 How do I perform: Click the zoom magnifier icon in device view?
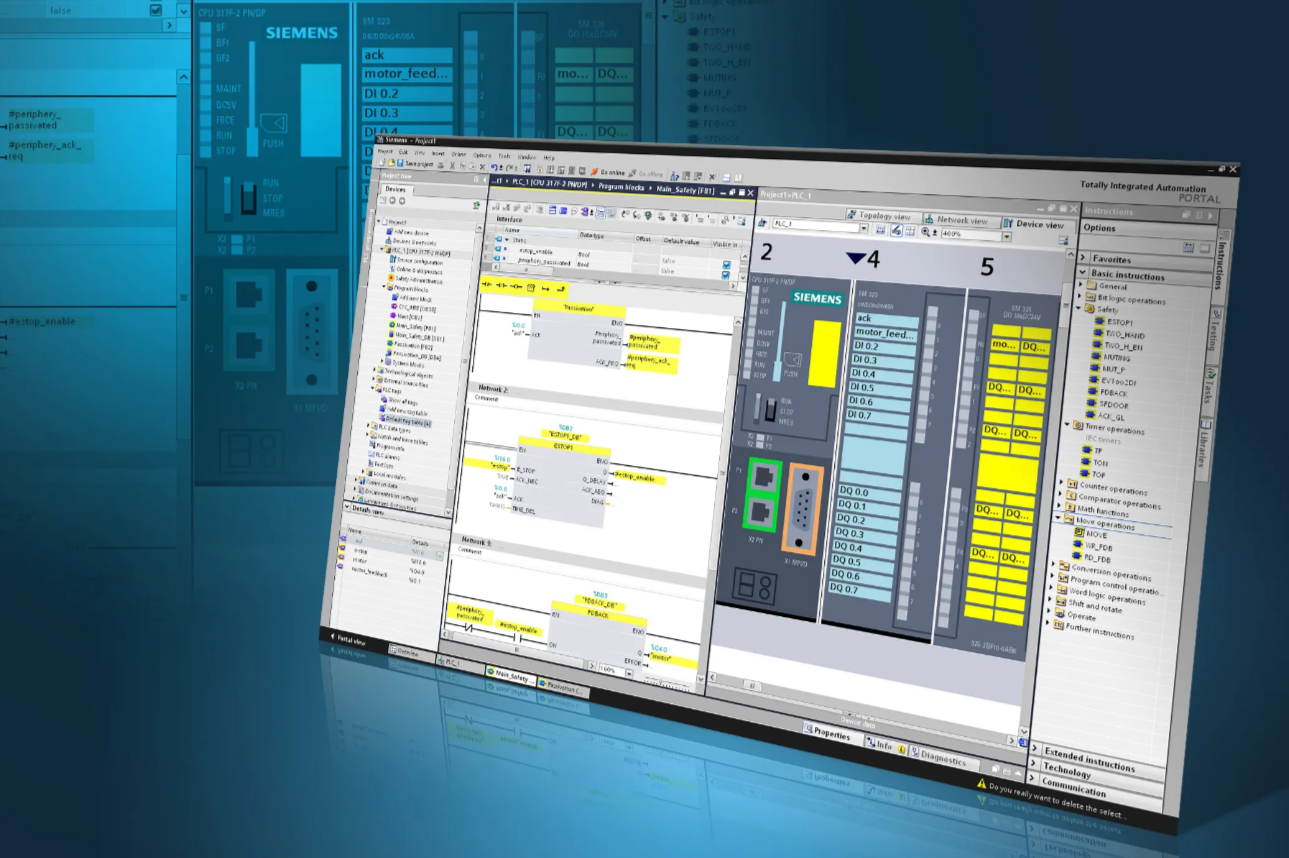tap(925, 232)
